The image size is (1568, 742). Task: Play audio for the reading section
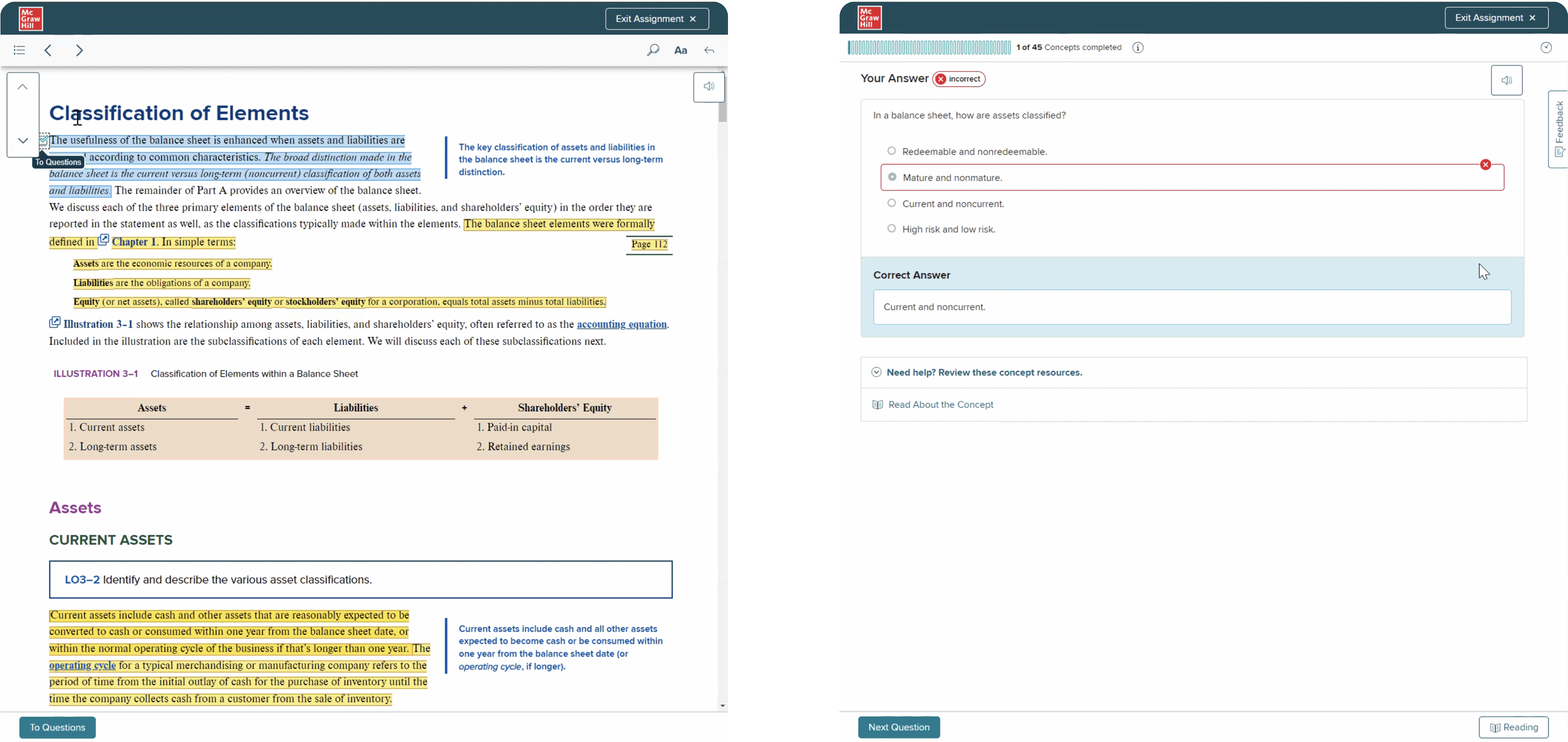click(708, 87)
